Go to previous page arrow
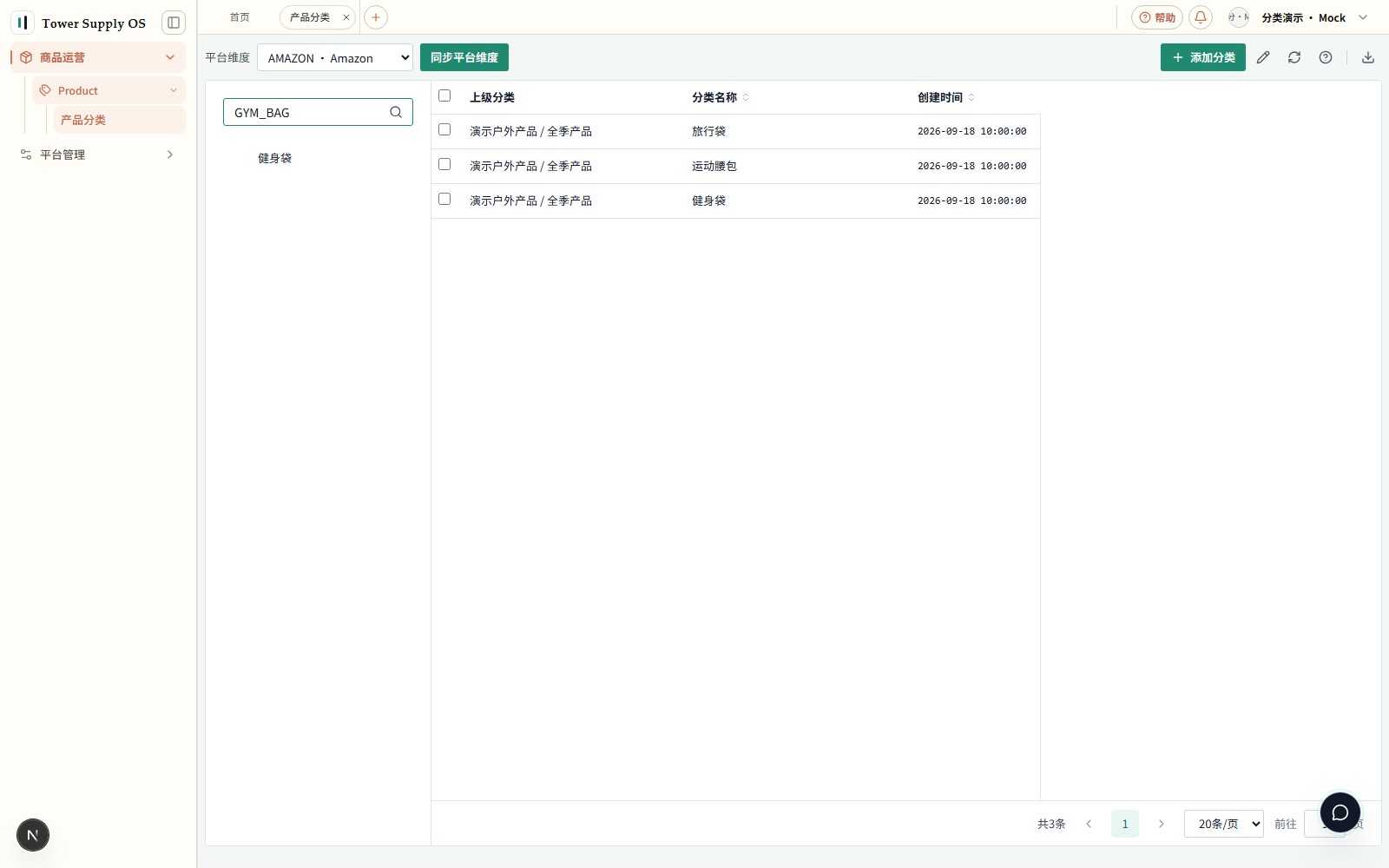This screenshot has height=868, width=1389. click(x=1089, y=824)
